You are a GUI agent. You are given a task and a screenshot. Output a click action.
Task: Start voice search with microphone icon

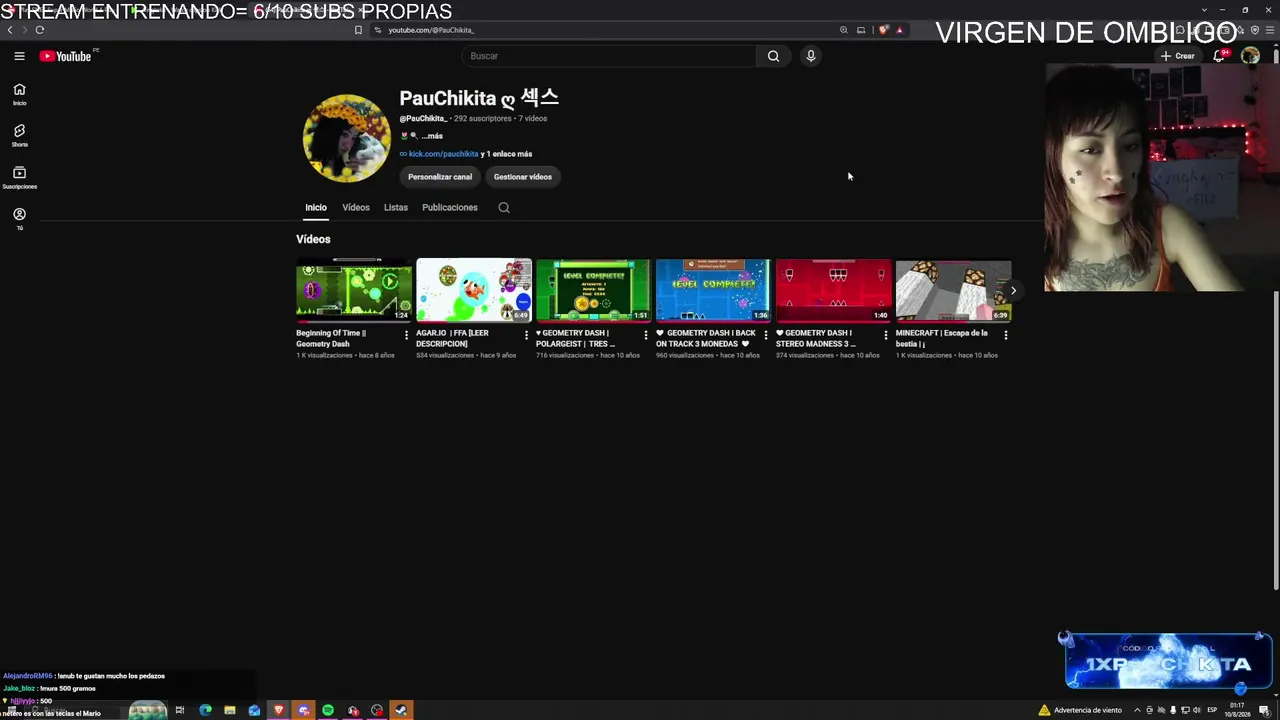[x=811, y=56]
